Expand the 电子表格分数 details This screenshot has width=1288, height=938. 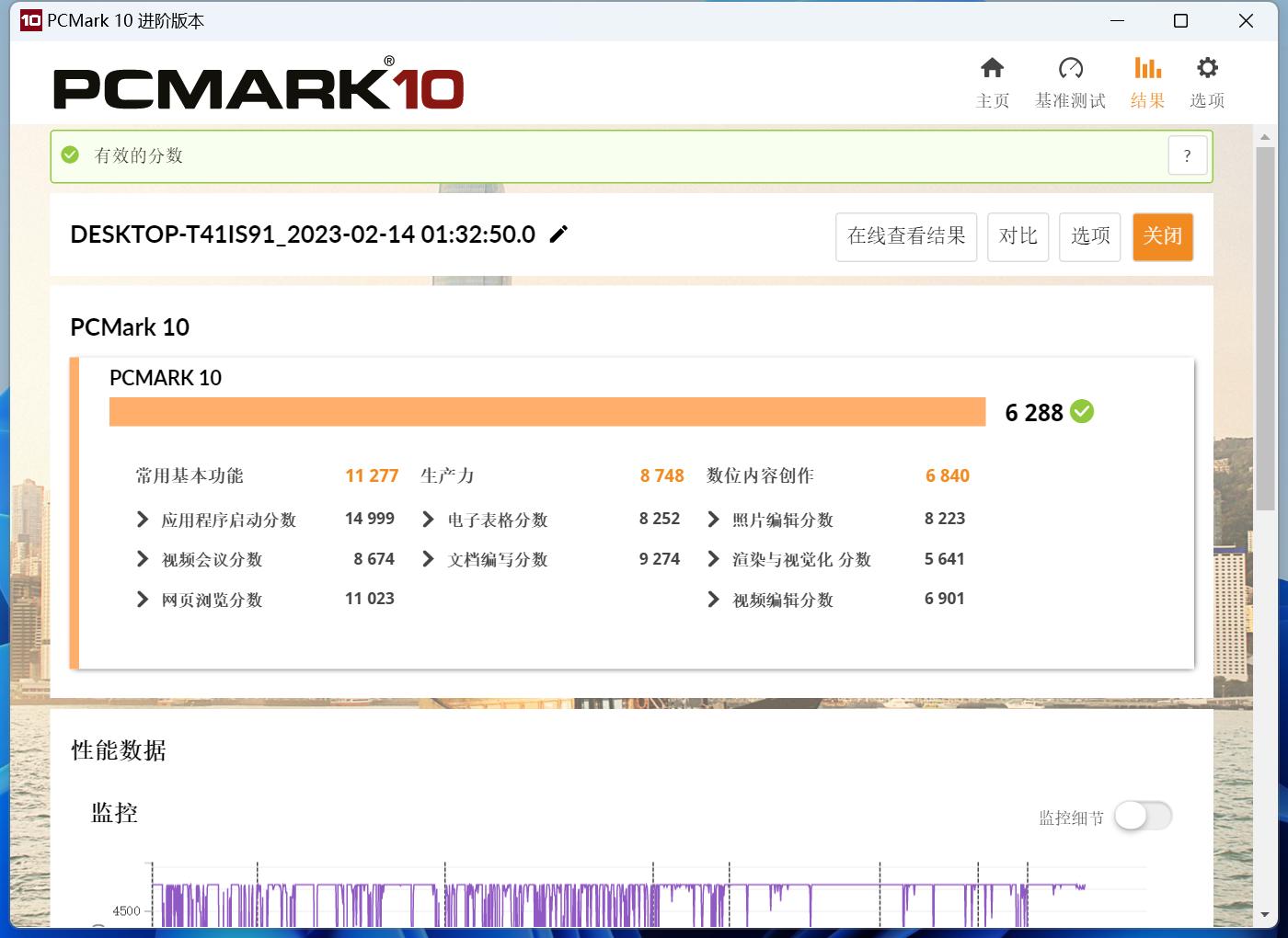click(x=427, y=520)
